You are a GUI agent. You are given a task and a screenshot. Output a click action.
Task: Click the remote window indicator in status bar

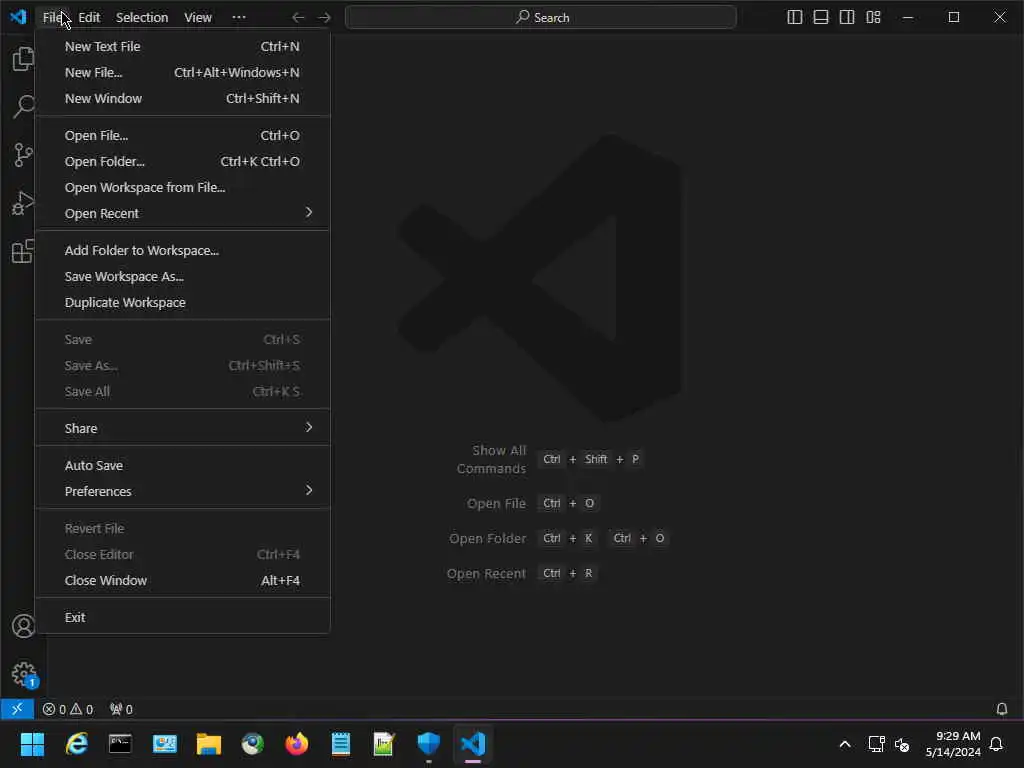coord(17,709)
